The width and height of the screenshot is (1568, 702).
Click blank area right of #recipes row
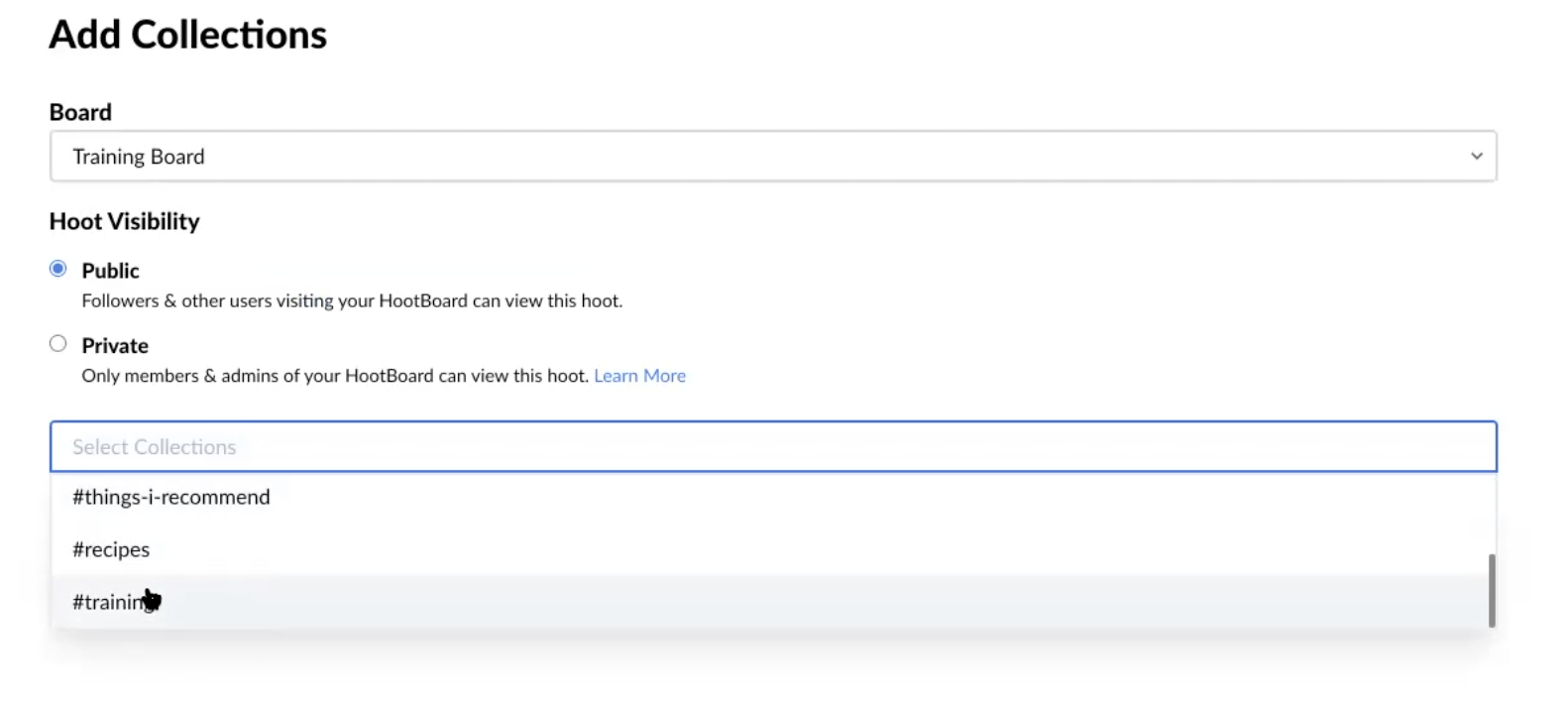[x=793, y=549]
